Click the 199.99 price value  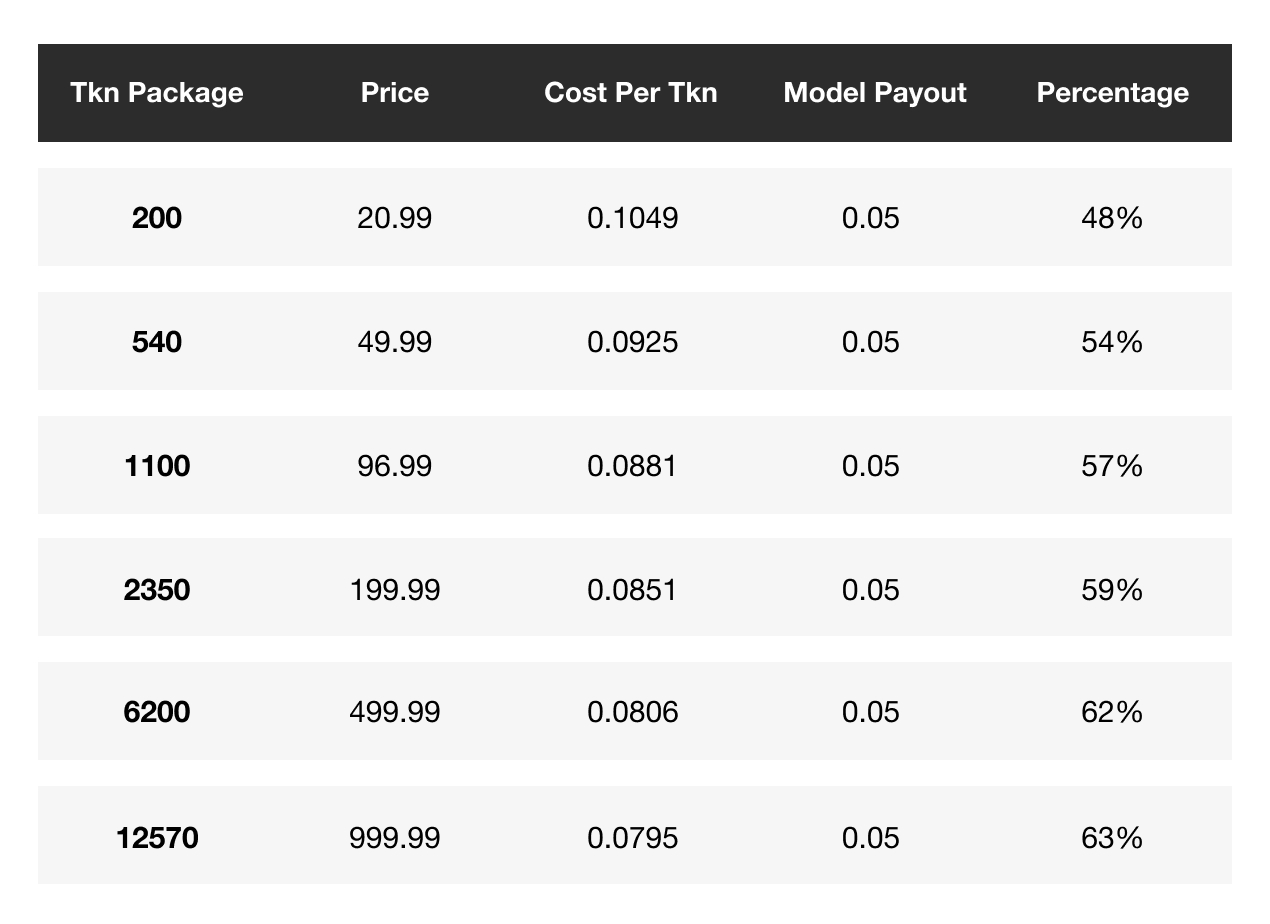tap(395, 590)
